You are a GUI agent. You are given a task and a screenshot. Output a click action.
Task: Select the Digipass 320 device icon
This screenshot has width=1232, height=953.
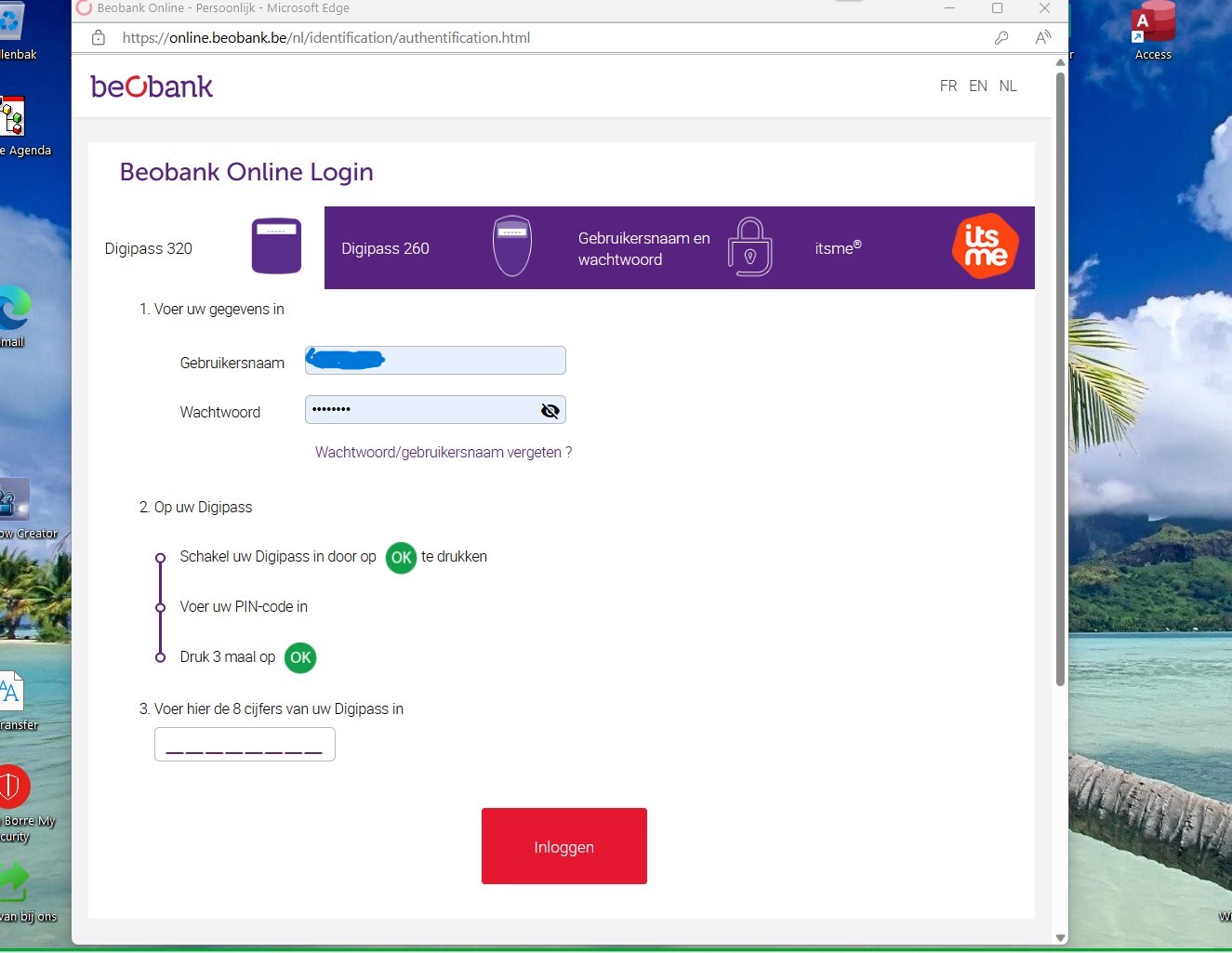[276, 245]
